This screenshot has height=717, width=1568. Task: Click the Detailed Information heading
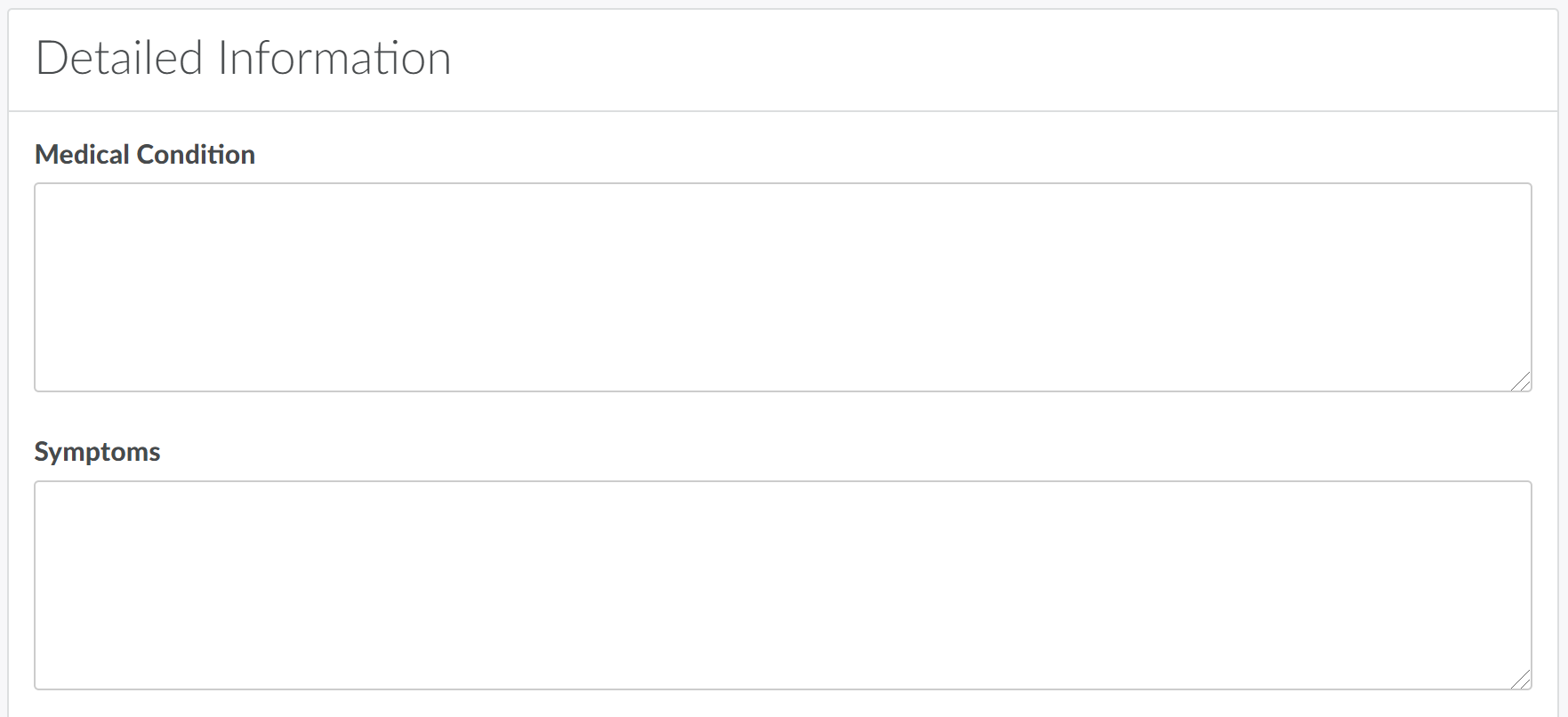coord(243,59)
